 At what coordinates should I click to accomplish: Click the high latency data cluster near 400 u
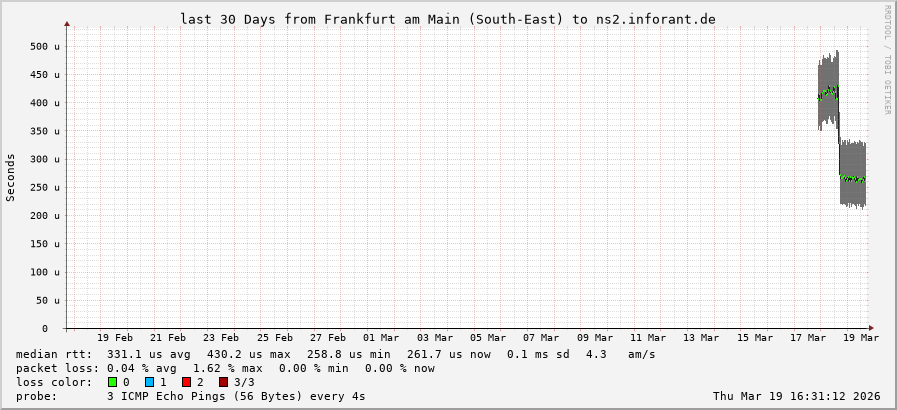pyautogui.click(x=828, y=94)
